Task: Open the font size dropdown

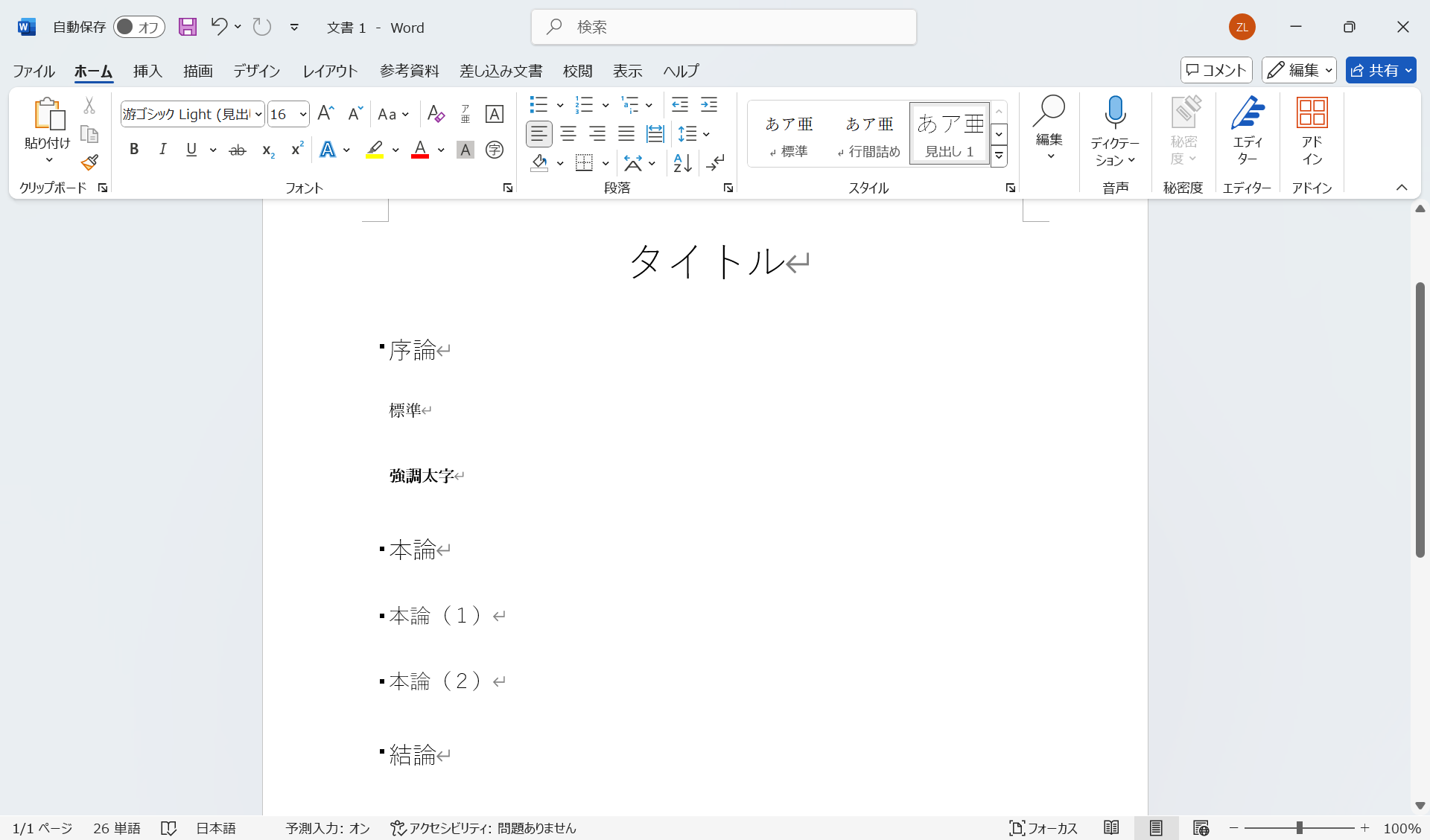Action: click(x=303, y=114)
